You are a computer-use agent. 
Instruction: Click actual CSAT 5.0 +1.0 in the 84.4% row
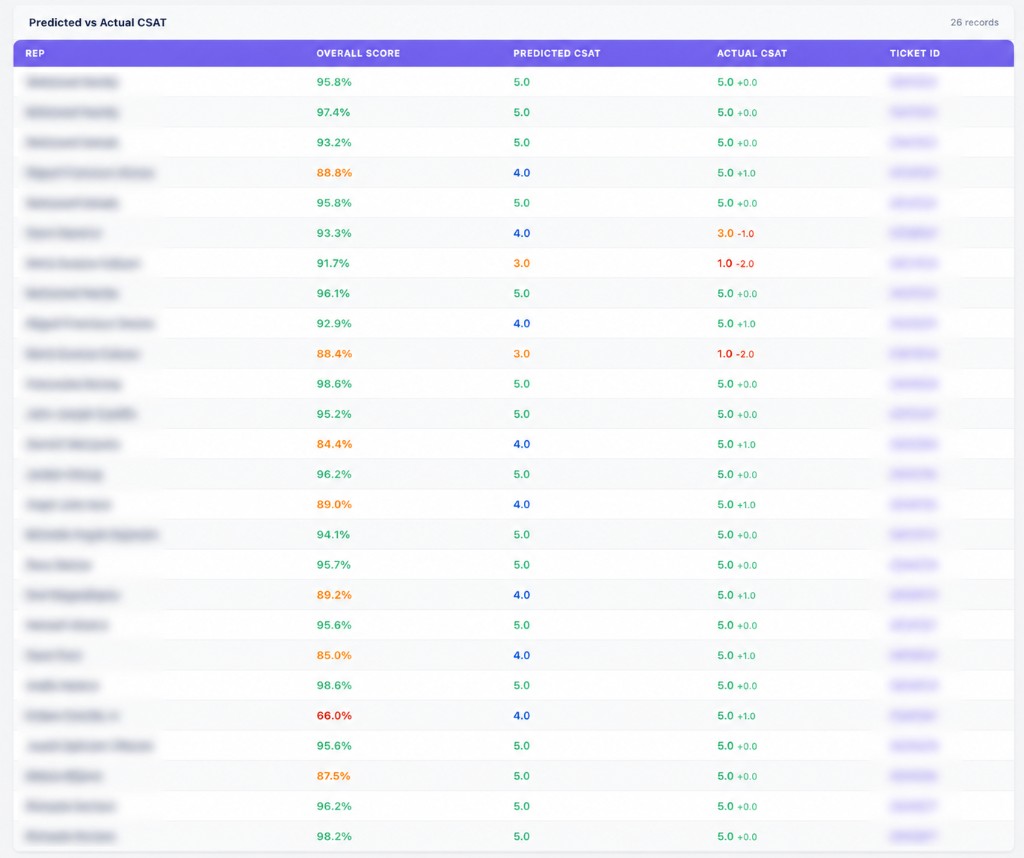pyautogui.click(x=736, y=444)
